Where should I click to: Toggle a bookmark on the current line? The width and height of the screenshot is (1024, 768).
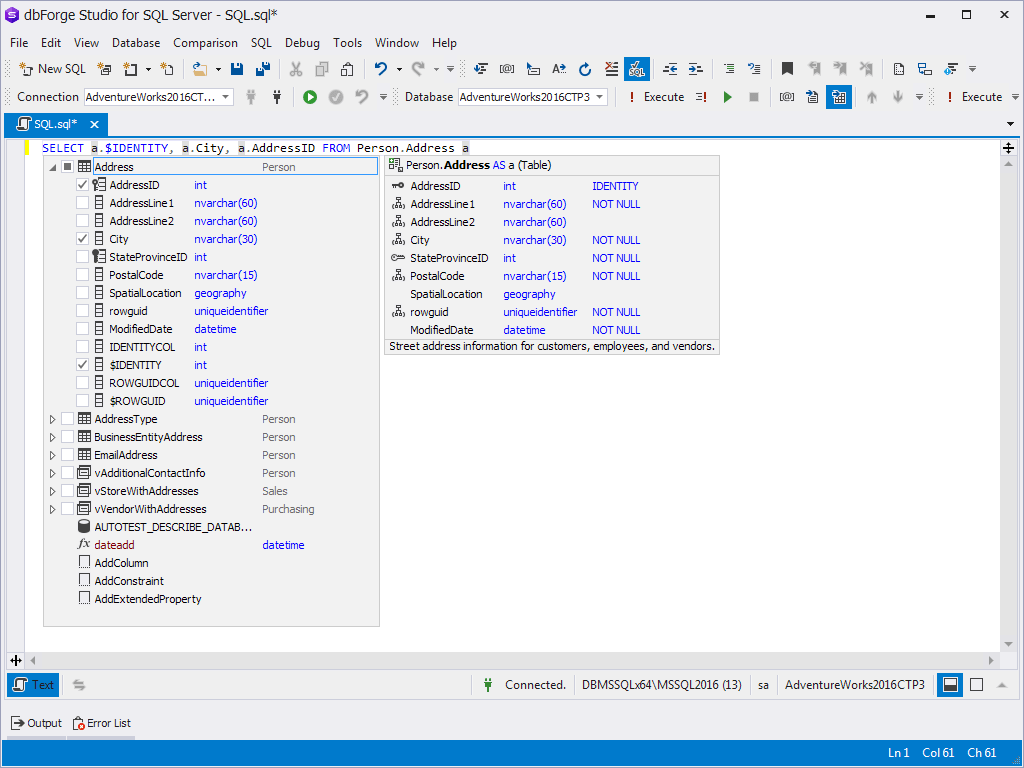[787, 69]
